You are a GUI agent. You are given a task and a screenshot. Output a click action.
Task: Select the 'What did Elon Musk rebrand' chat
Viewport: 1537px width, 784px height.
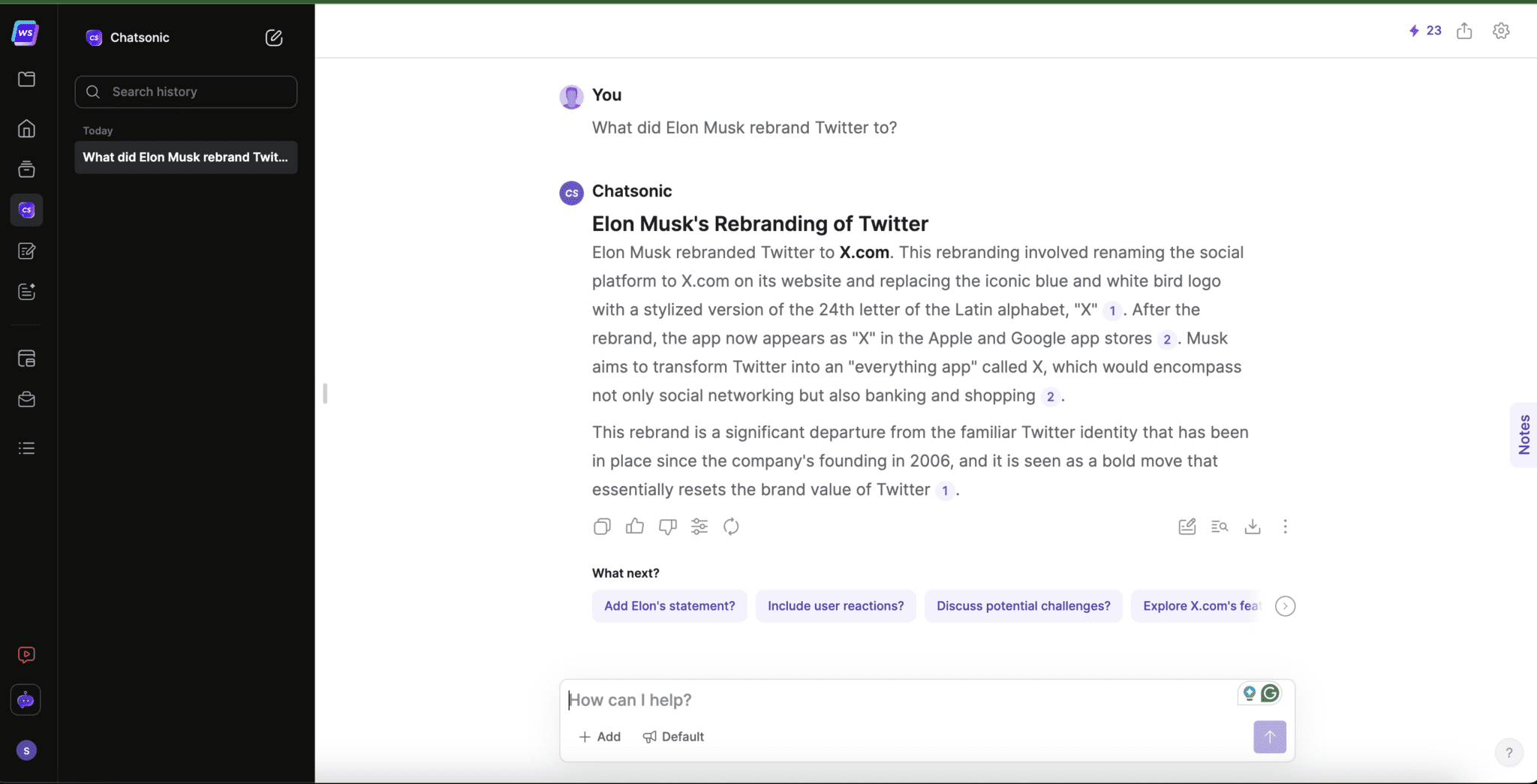[185, 157]
